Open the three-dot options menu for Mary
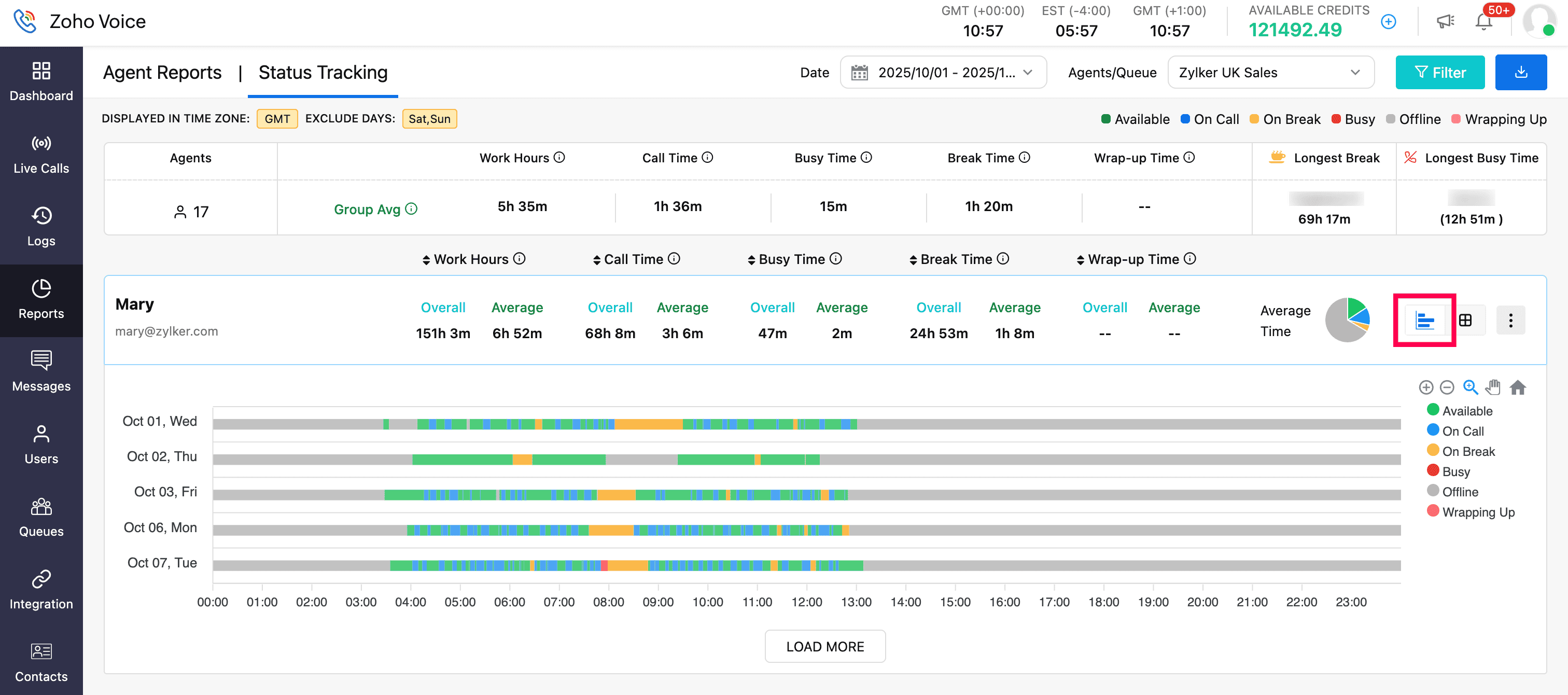This screenshot has width=1568, height=695. [1510, 321]
